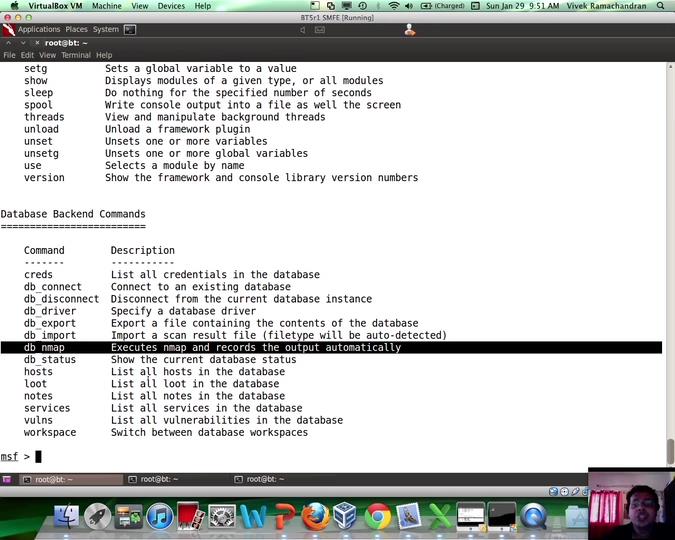Open the menu labeled Terminal
This screenshot has height=540, width=675.
tap(76, 55)
